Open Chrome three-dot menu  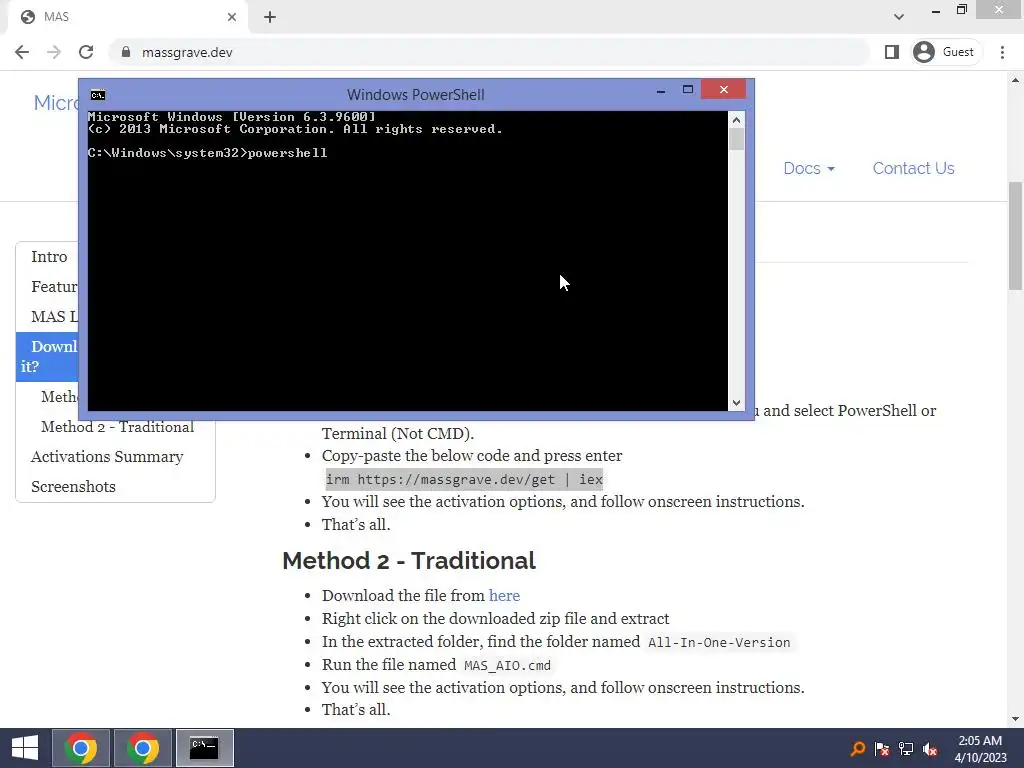tap(1002, 52)
